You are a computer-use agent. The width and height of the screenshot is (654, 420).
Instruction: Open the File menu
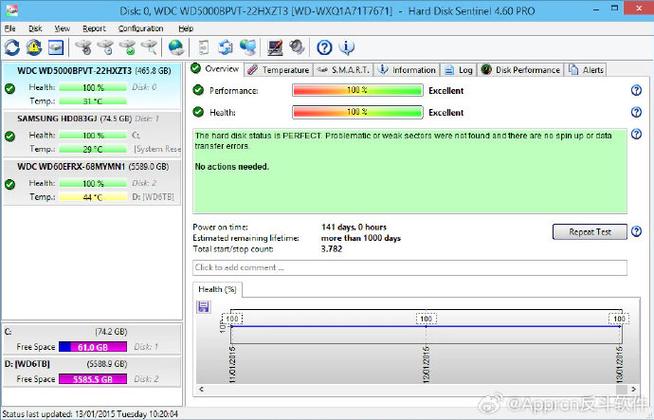click(10, 28)
